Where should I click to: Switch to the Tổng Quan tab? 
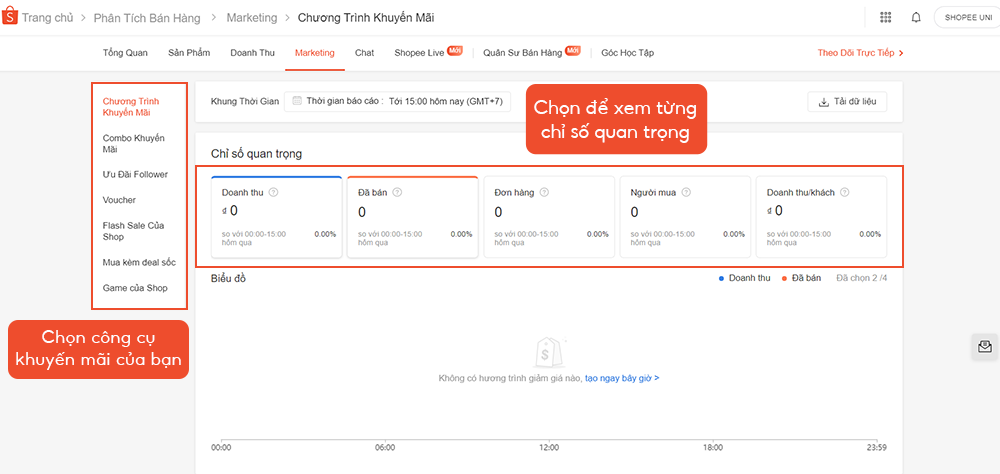pos(125,53)
